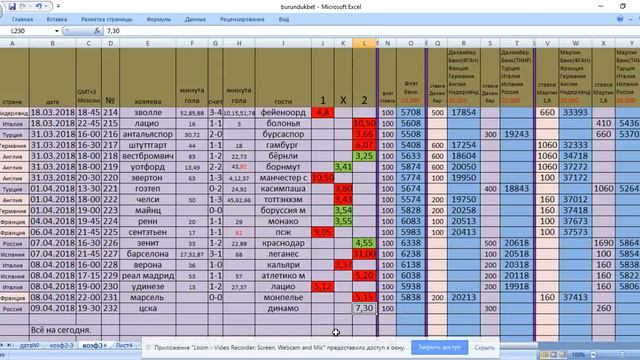Open the Формулы ribbon tab
640x360 pixels.
coord(158,19)
